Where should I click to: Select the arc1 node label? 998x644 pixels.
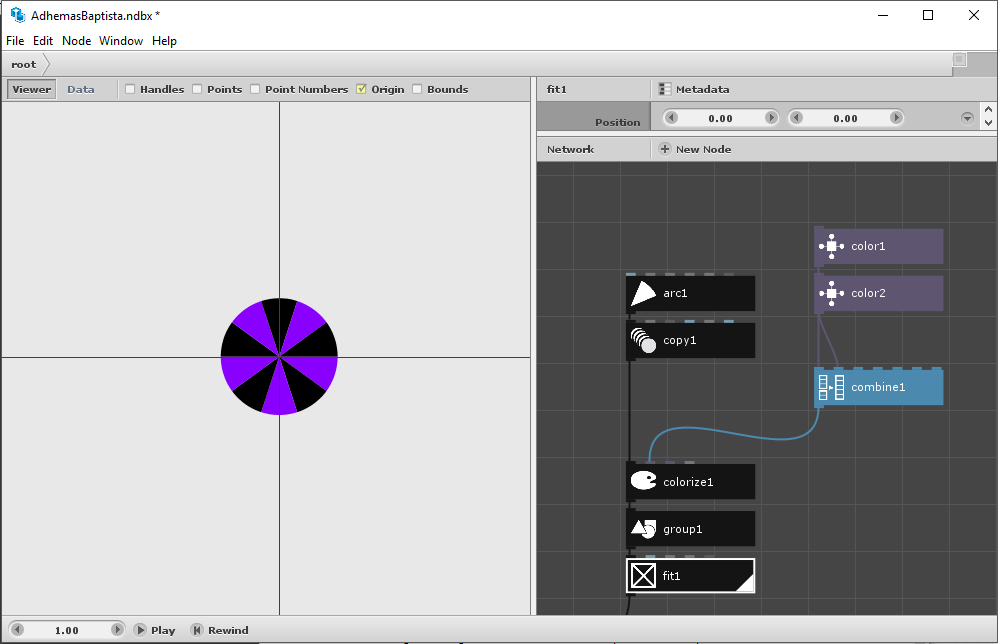(675, 293)
